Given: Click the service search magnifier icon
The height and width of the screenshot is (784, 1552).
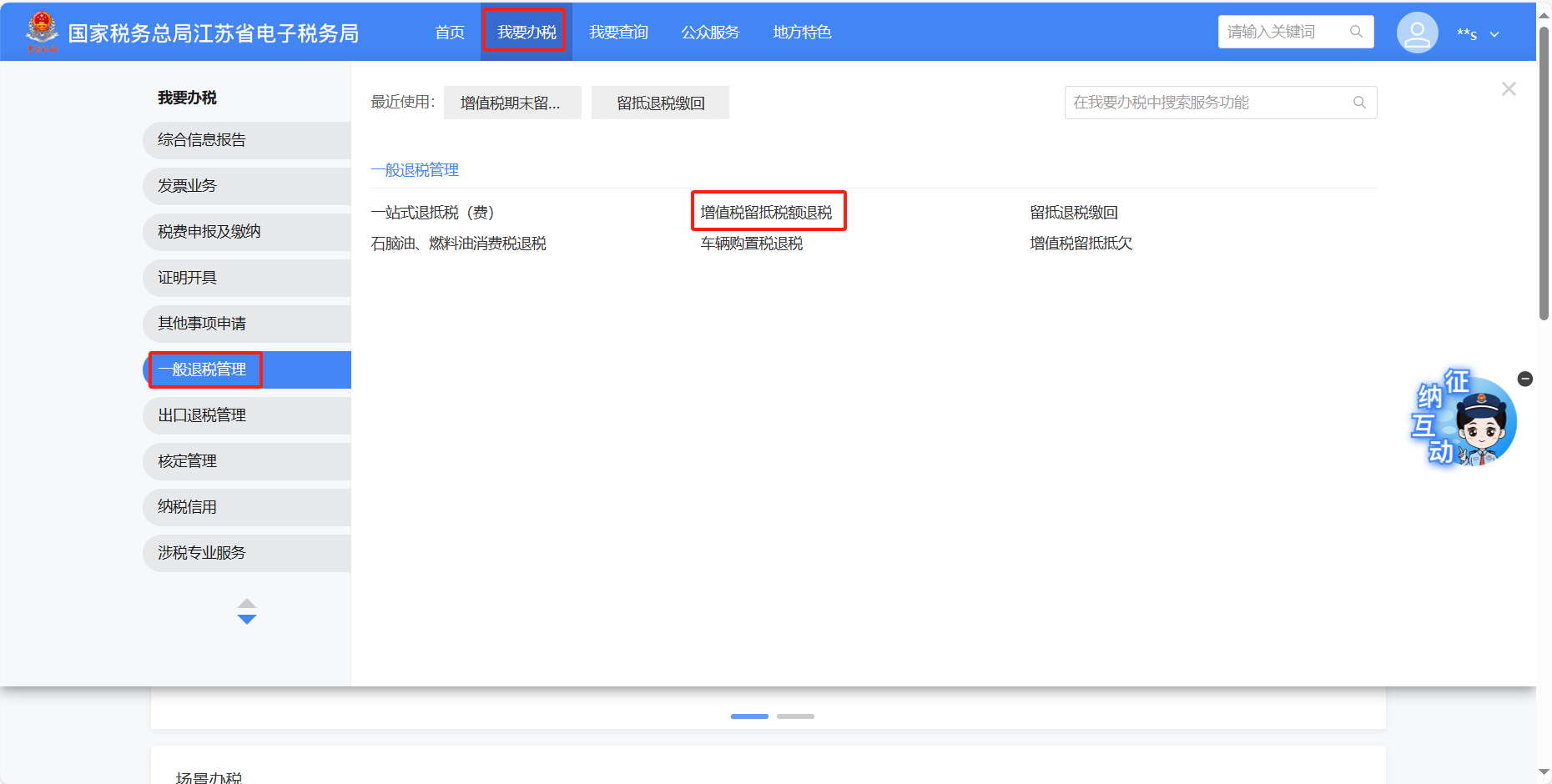Looking at the screenshot, I should (1359, 103).
